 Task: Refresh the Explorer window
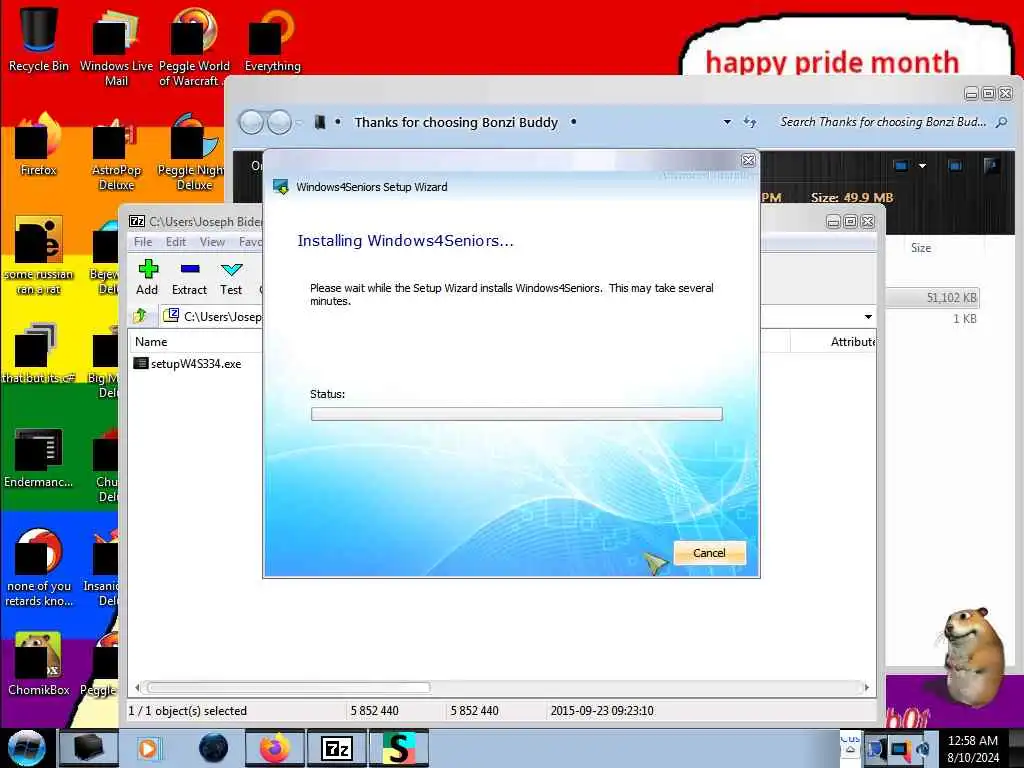(x=750, y=122)
